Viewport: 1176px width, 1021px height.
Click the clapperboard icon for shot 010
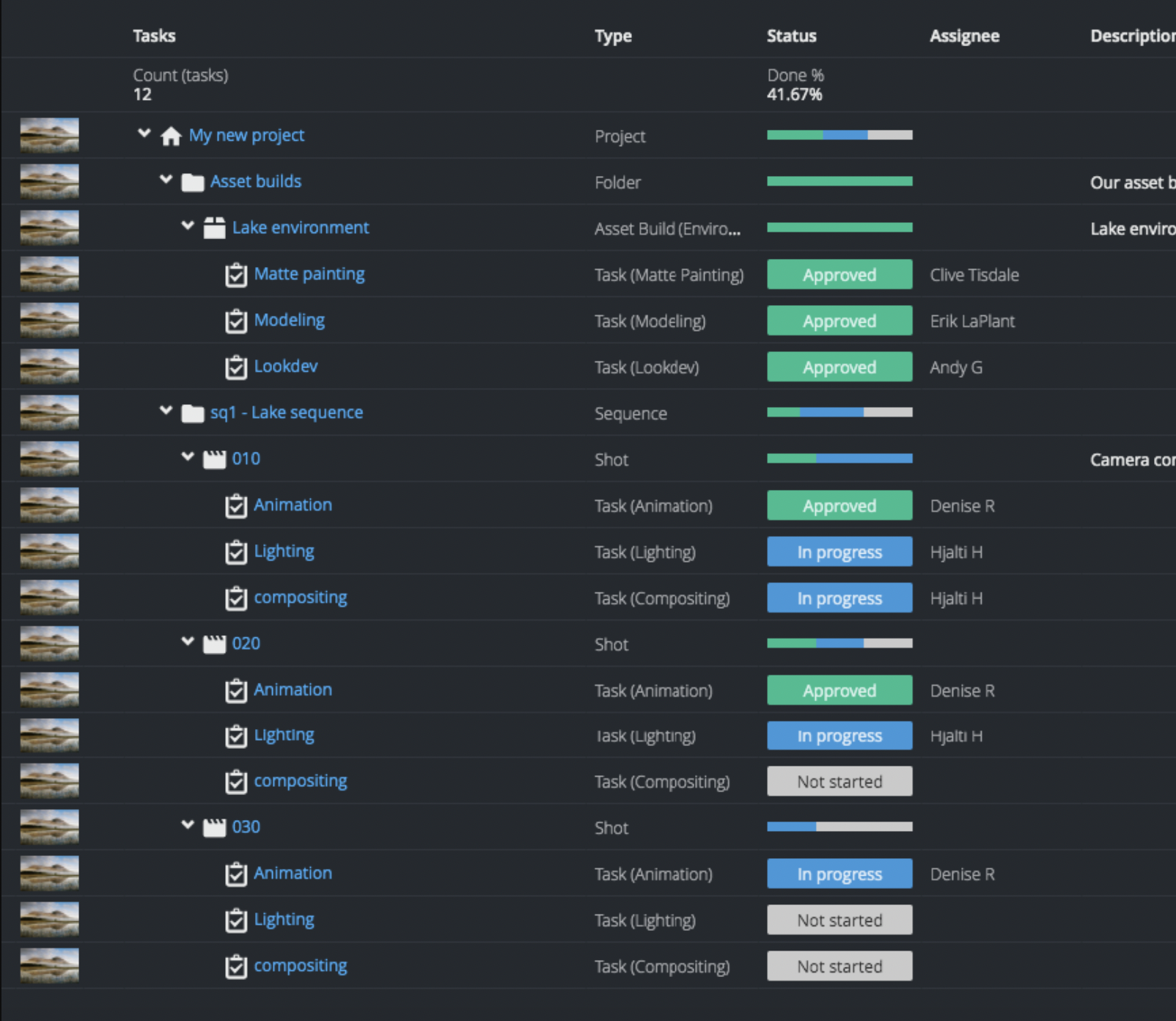pyautogui.click(x=214, y=459)
